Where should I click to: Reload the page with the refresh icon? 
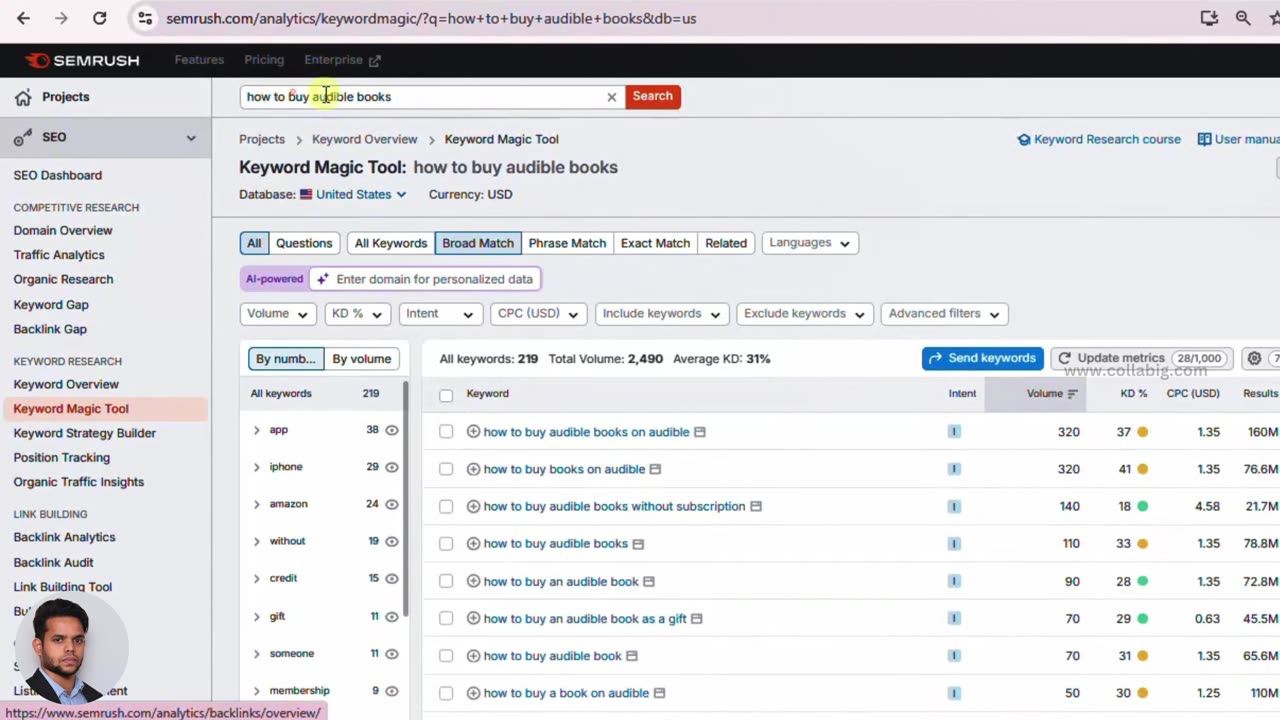point(99,18)
